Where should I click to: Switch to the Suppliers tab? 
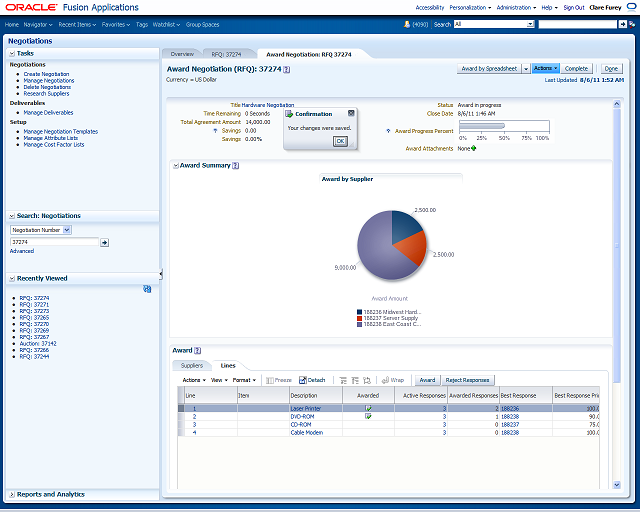(192, 365)
